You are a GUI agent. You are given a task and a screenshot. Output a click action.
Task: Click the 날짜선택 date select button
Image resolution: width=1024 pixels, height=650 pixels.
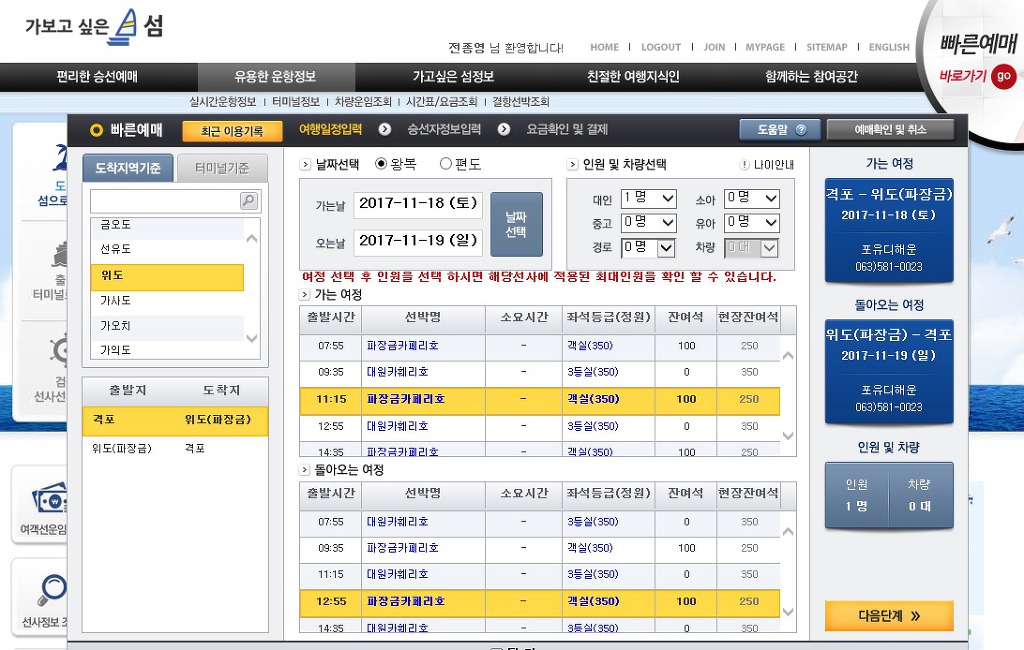516,224
